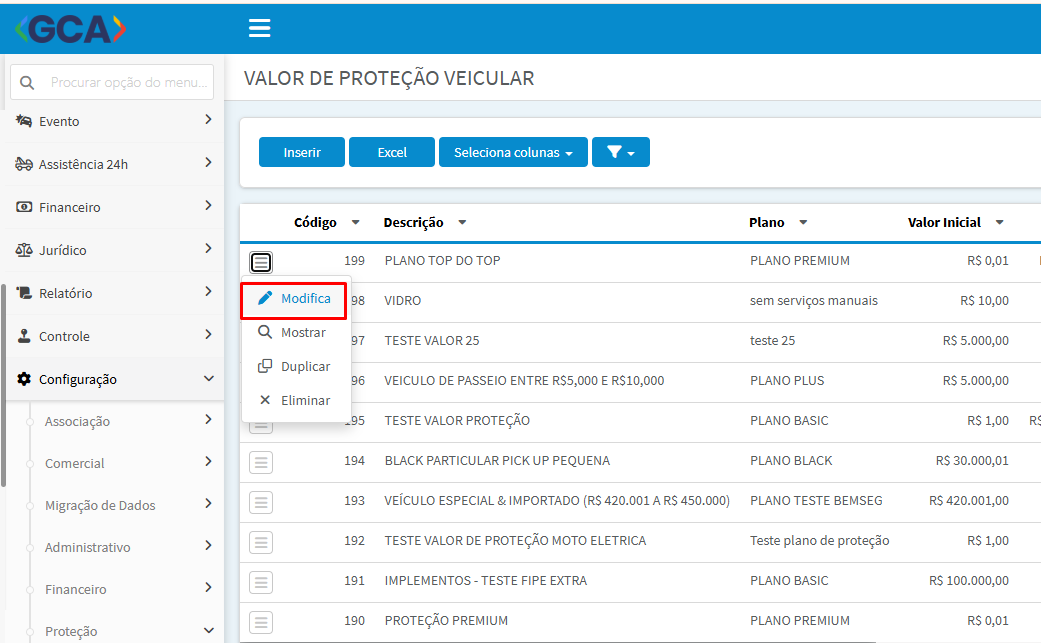Click the Código column header
This screenshot has width=1041, height=643.
point(315,222)
